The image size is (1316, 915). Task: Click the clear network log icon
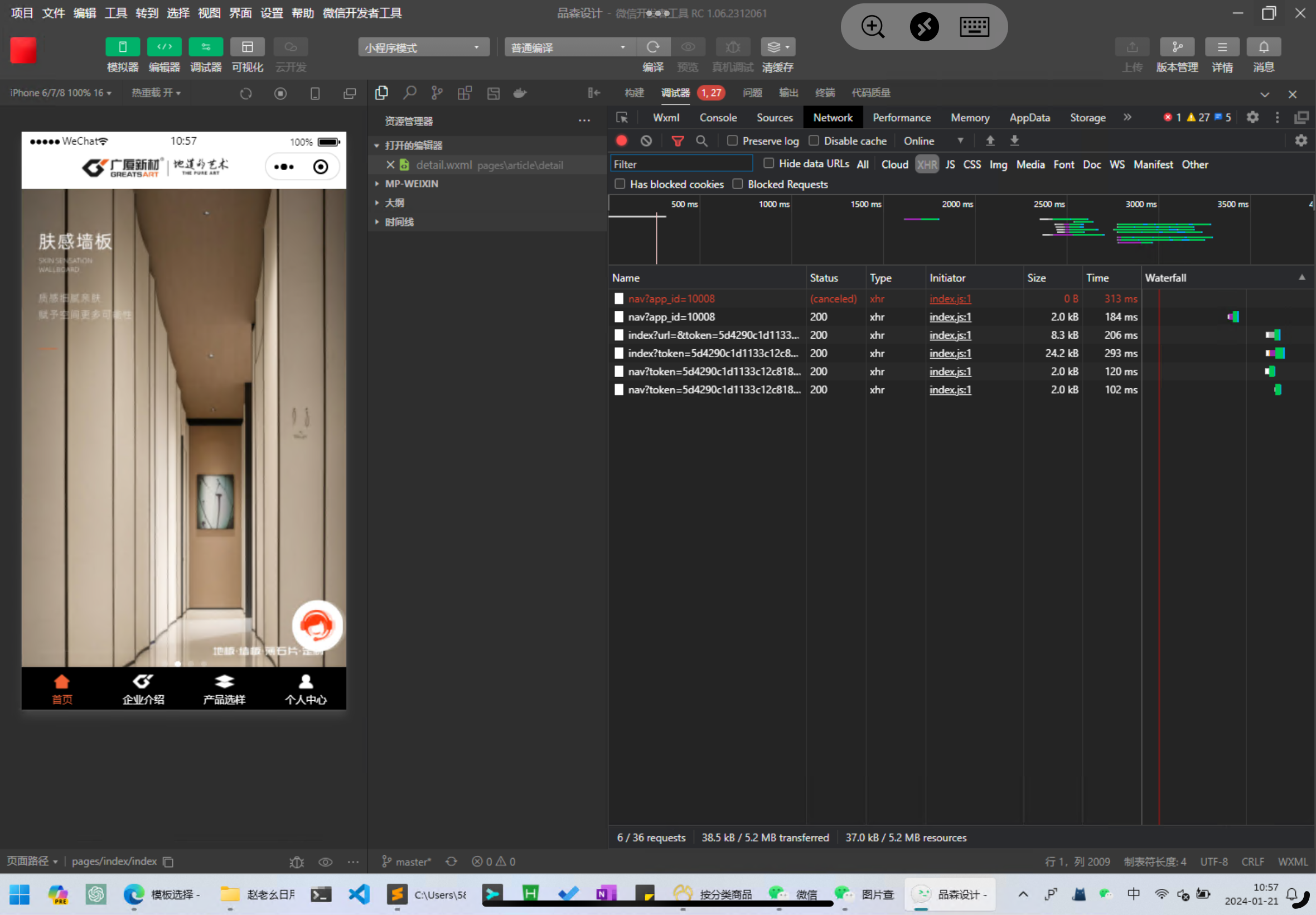(x=646, y=141)
